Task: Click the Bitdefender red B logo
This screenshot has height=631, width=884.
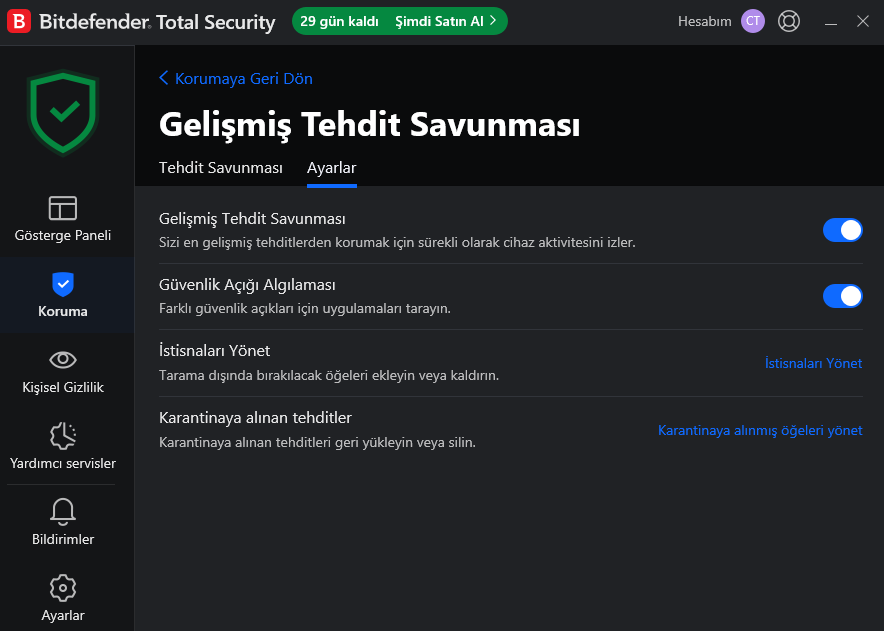Action: tap(19, 21)
